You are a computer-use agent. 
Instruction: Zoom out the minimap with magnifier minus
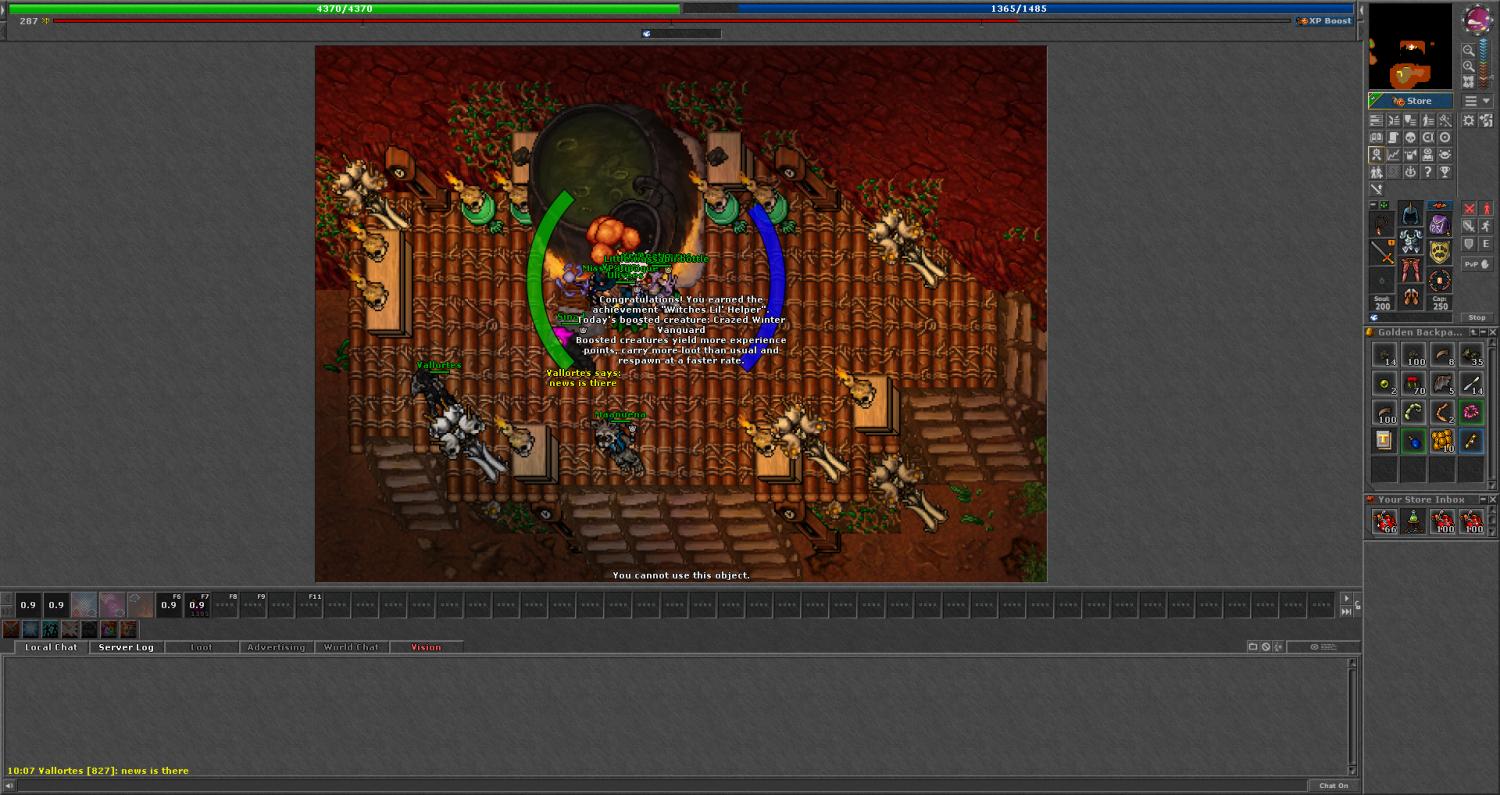(1468, 50)
